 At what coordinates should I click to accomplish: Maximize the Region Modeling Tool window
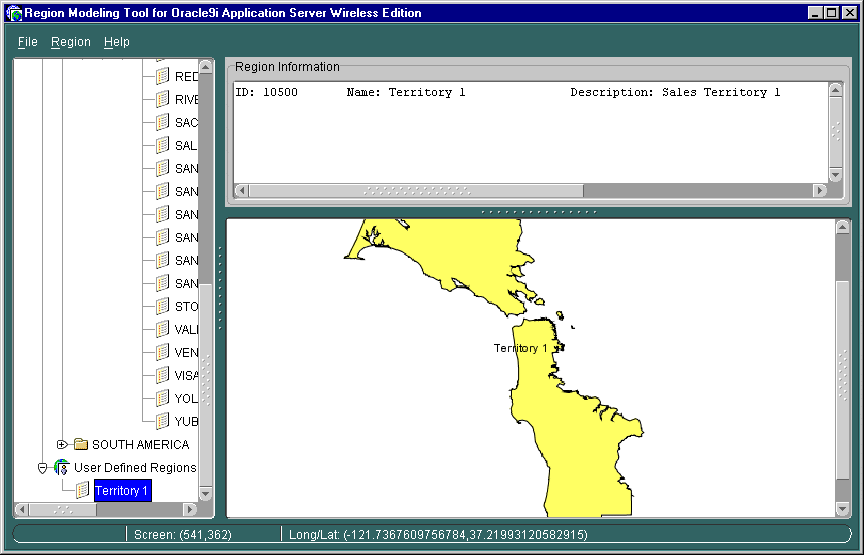pyautogui.click(x=832, y=13)
